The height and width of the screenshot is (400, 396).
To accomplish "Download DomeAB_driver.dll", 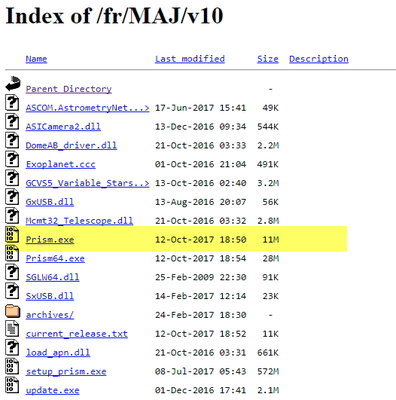I will pos(71,146).
